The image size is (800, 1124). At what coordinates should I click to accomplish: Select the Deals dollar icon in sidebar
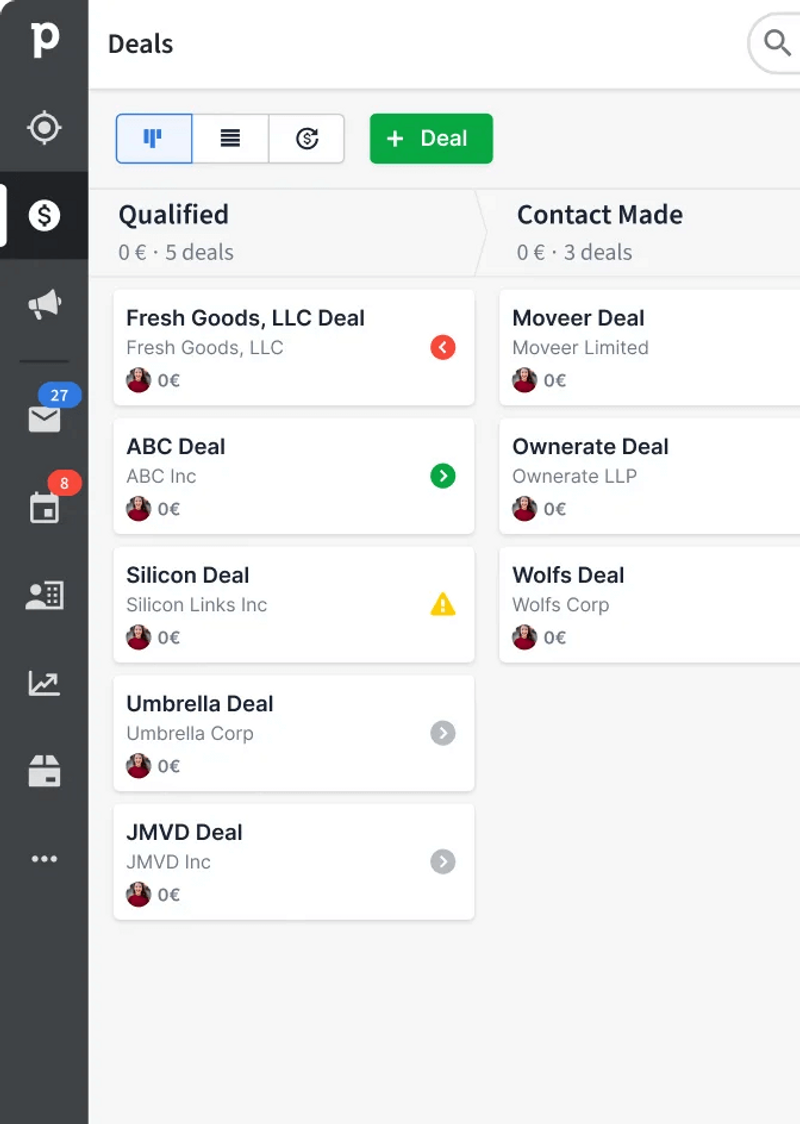[44, 215]
